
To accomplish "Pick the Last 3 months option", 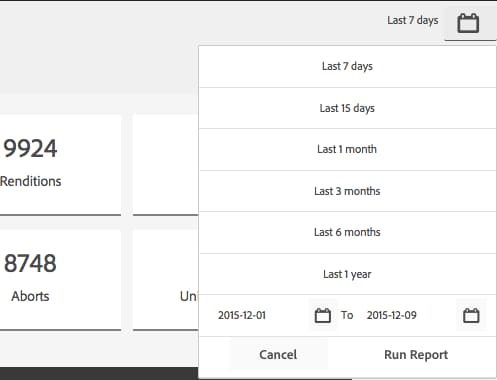I will click(347, 191).
